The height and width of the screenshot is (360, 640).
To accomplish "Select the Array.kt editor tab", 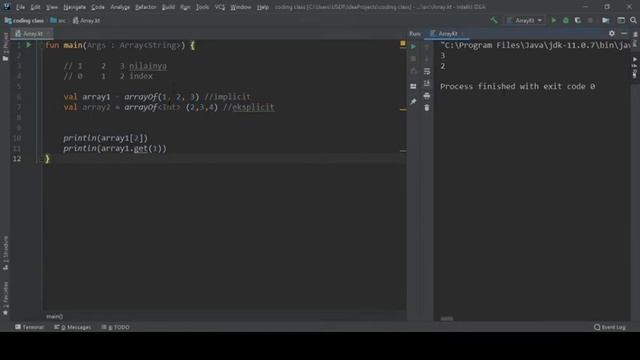I will [x=31, y=33].
